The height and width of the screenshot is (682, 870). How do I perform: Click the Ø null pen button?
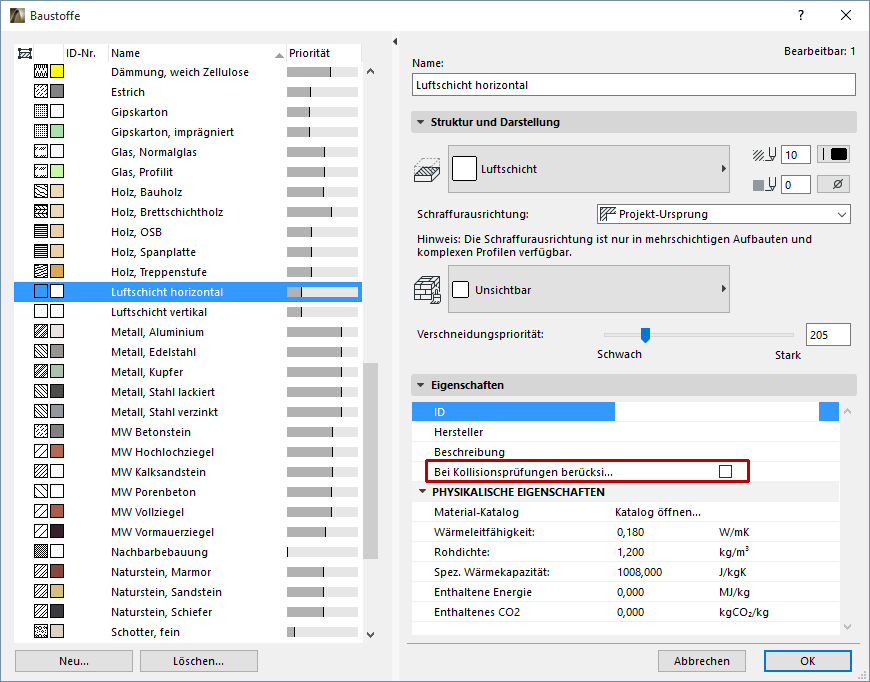833,184
